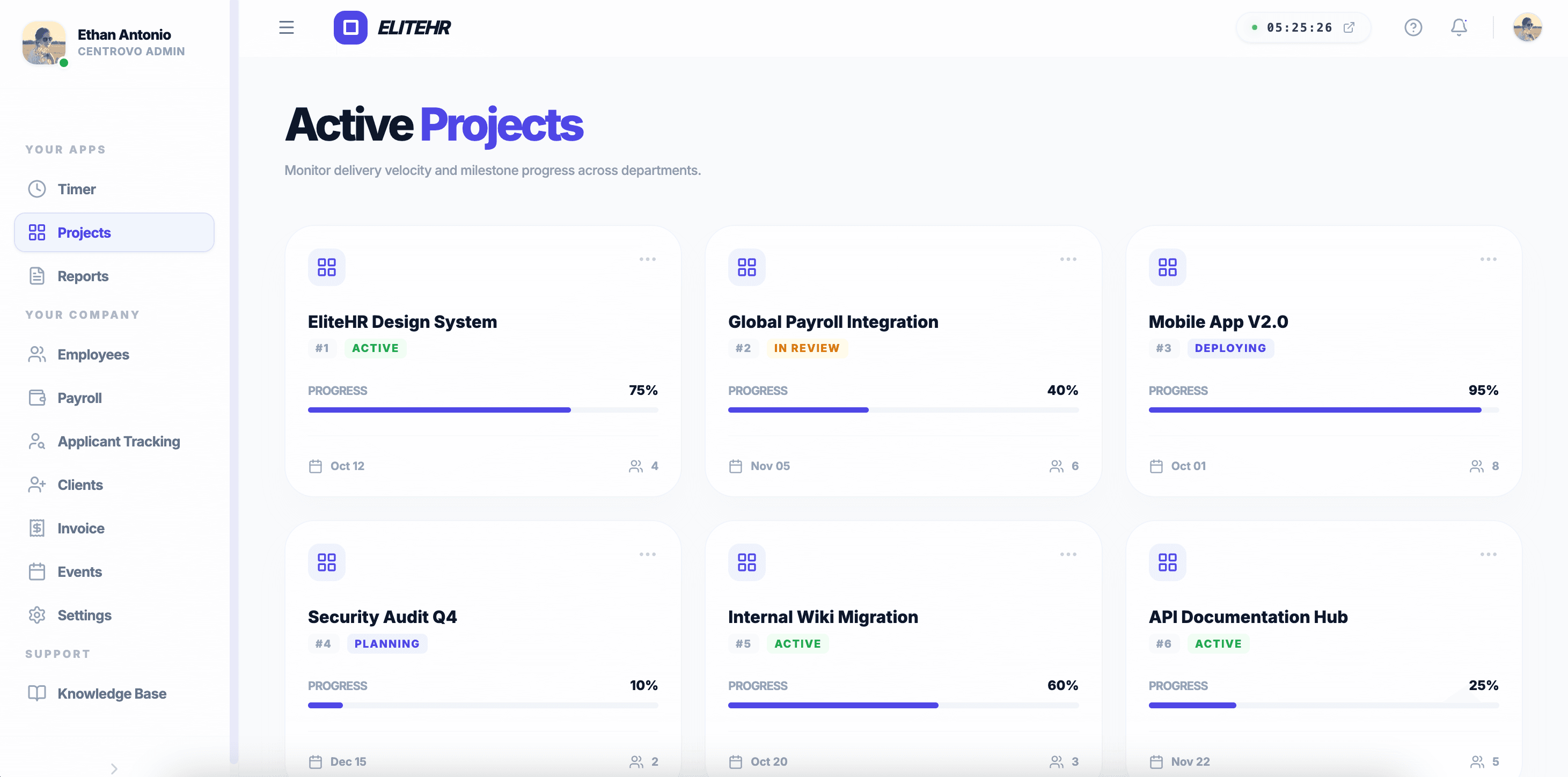Open options menu on EliteHR Design System card

tap(648, 259)
